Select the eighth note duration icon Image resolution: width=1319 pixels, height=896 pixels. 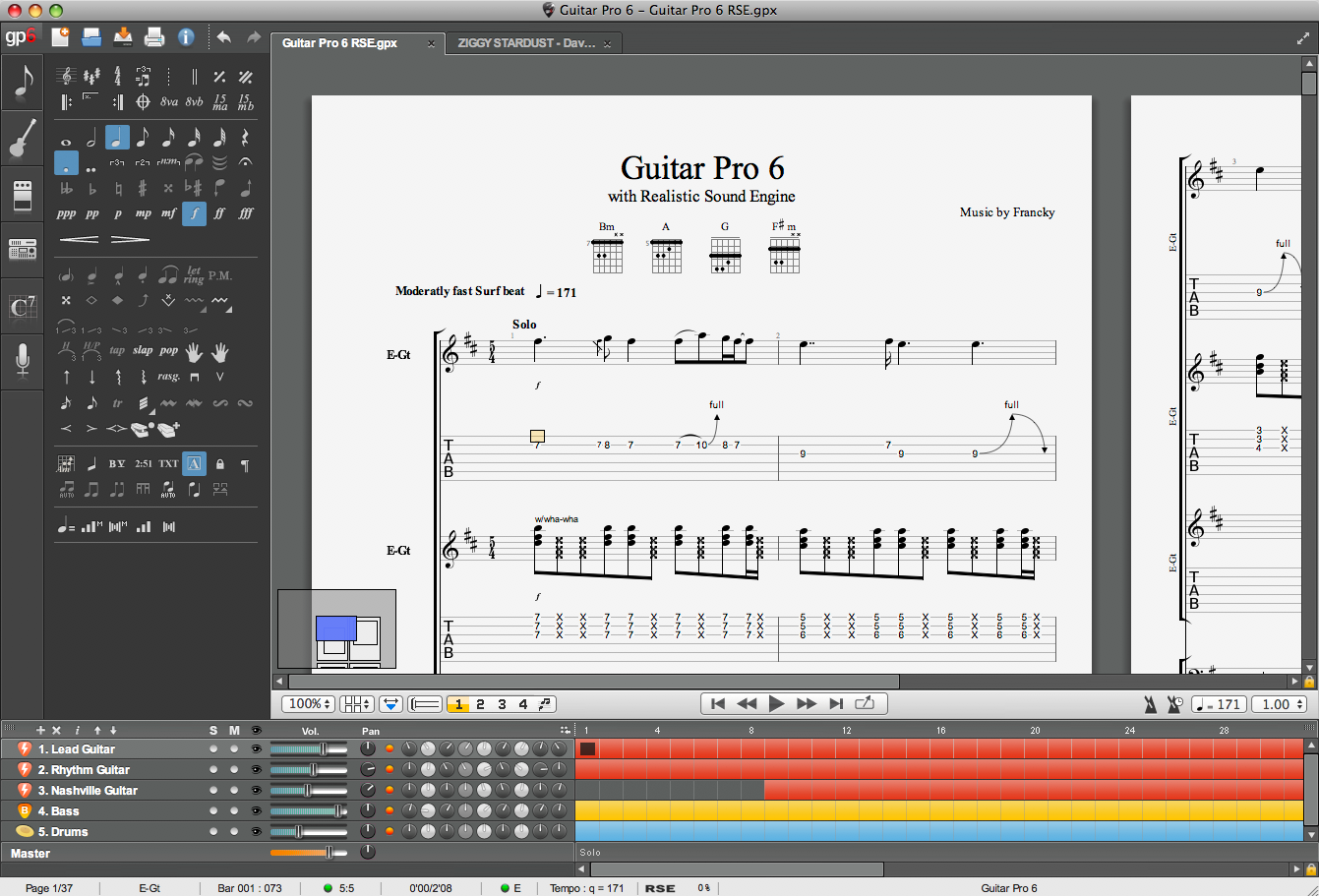point(143,137)
